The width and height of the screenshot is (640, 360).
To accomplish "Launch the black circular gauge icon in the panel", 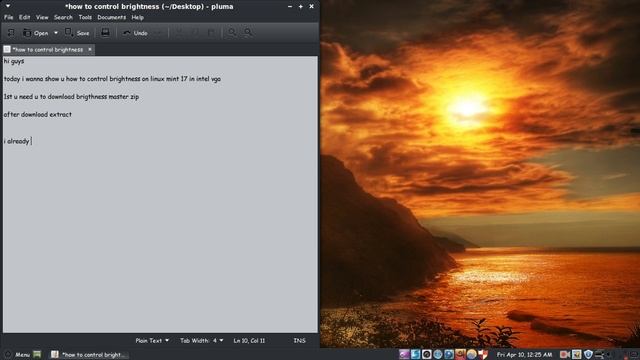I will 427,354.
